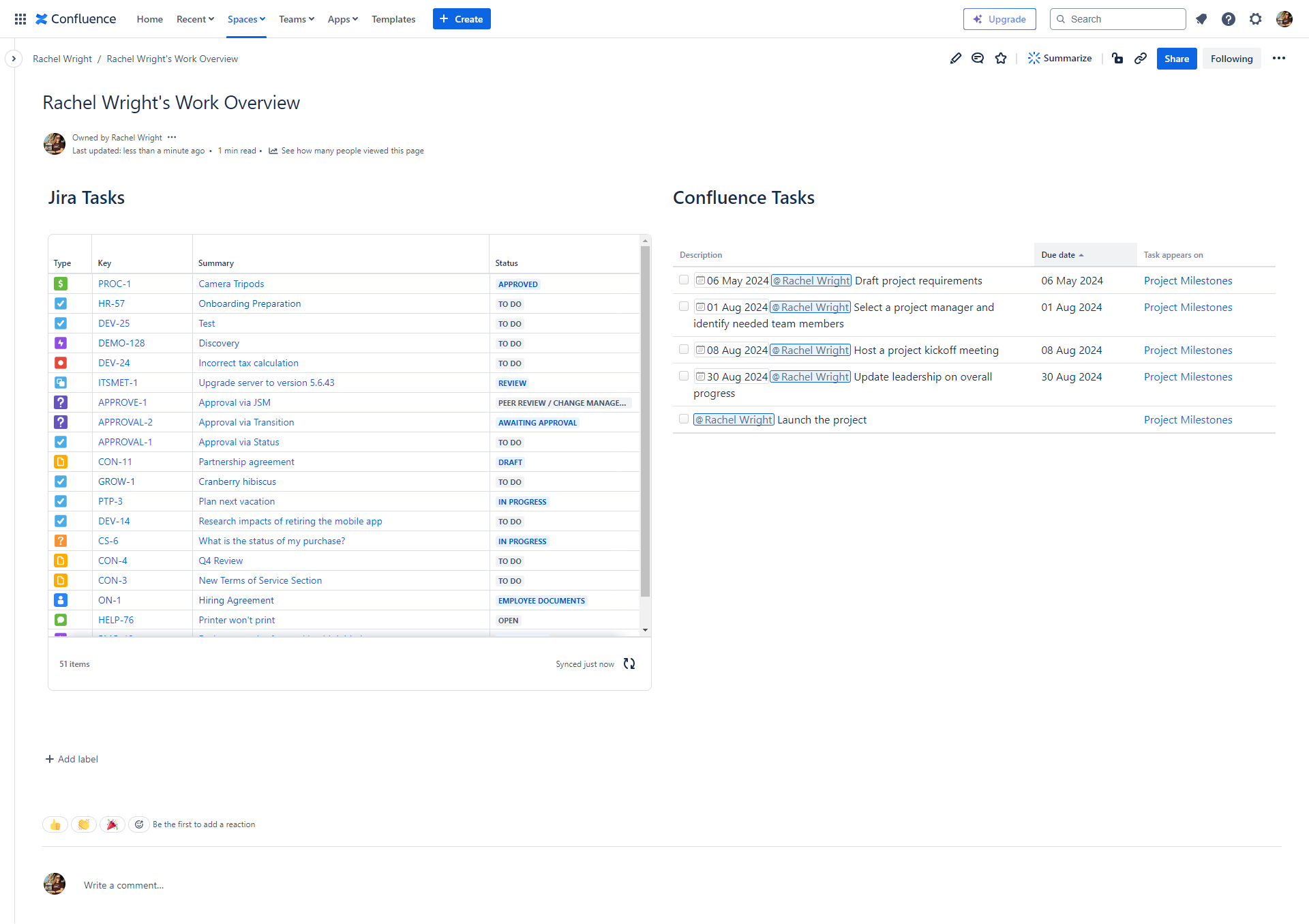Open the HR-57 Onboarding Preparation issue
This screenshot has height=924, width=1309.
tap(112, 303)
